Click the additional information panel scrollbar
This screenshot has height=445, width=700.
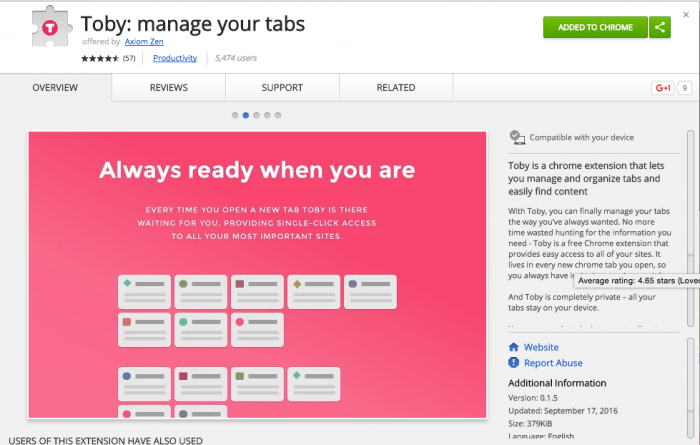tap(691, 387)
